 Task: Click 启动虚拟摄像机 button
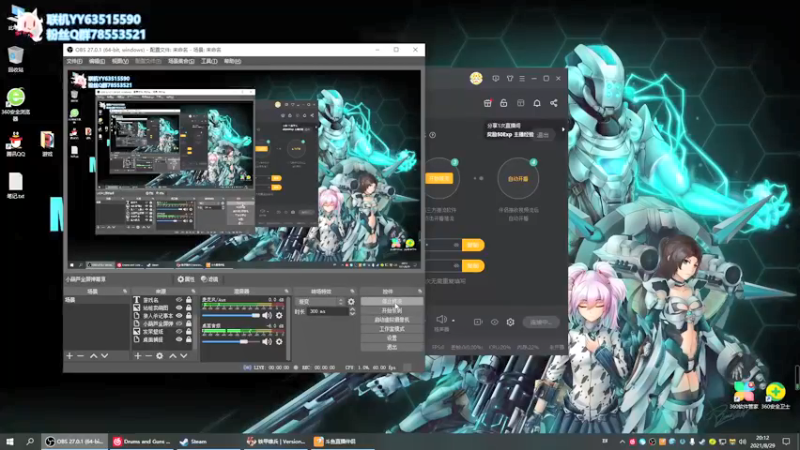coord(392,319)
